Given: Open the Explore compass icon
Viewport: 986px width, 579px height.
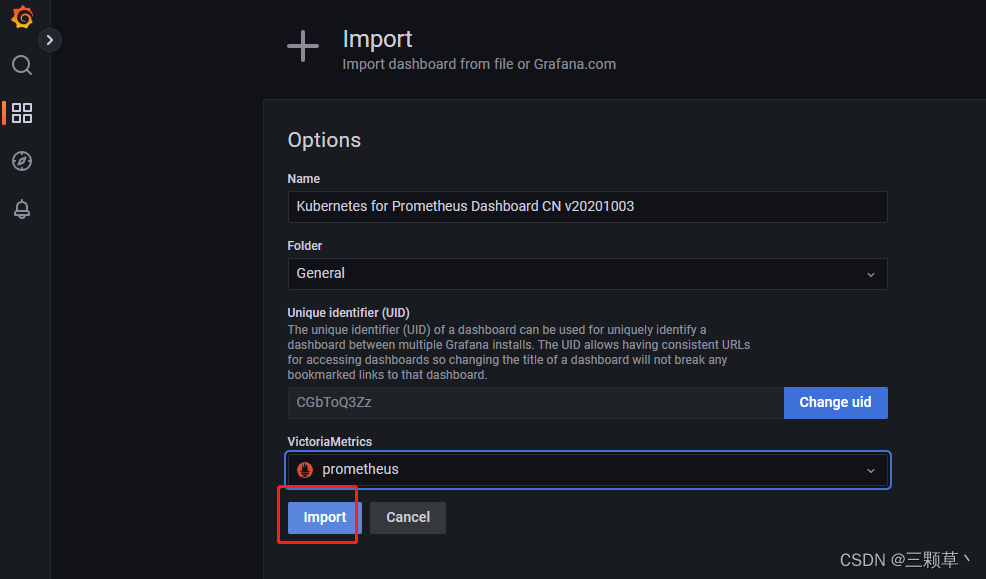Looking at the screenshot, I should click(22, 161).
